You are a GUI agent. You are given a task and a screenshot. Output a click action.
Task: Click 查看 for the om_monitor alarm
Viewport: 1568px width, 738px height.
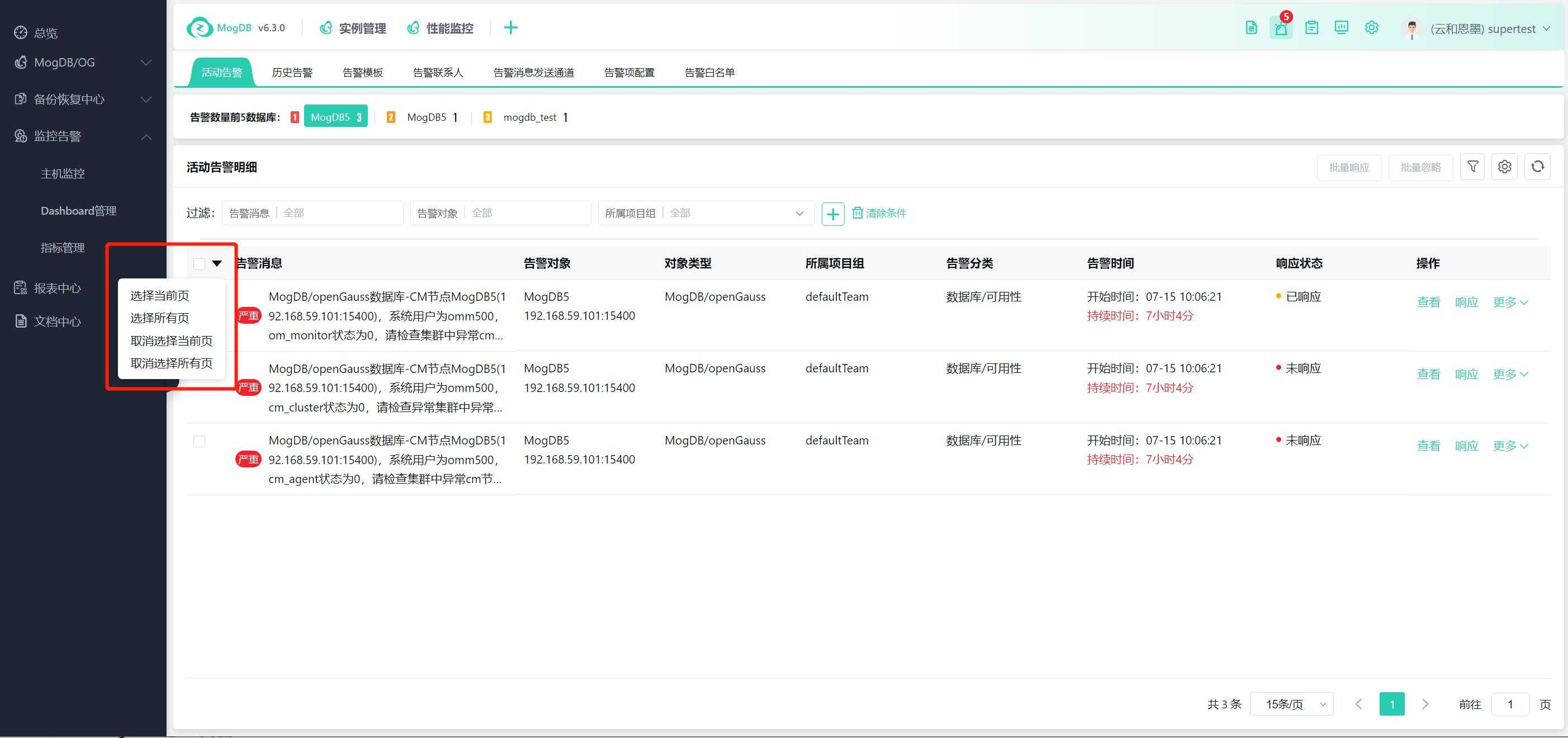click(x=1429, y=302)
